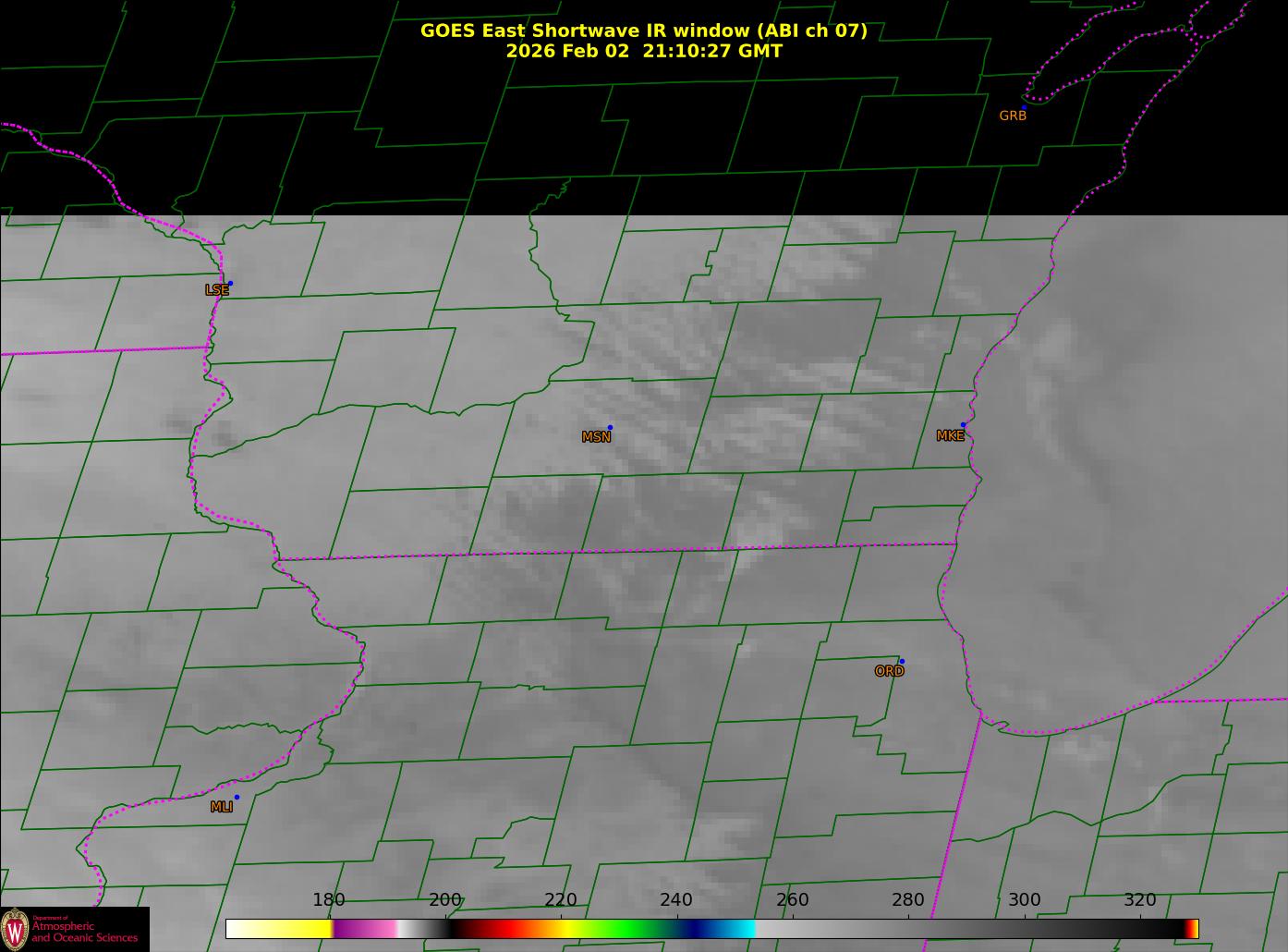Screen dimensions: 1288x952
Task: Click the MSN station marker dot
Action: [x=610, y=427]
